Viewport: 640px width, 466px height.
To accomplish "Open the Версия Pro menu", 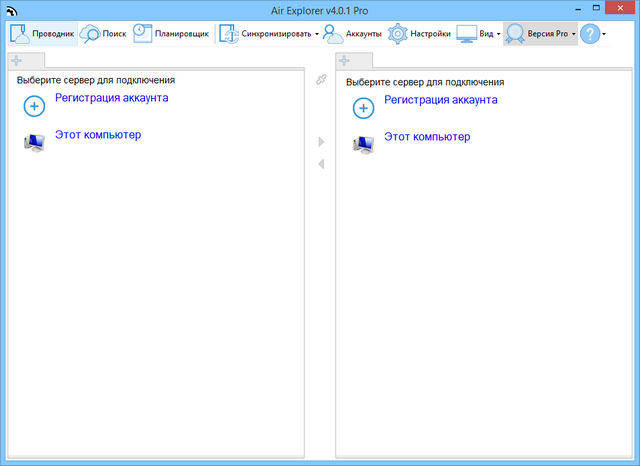I will pos(540,34).
